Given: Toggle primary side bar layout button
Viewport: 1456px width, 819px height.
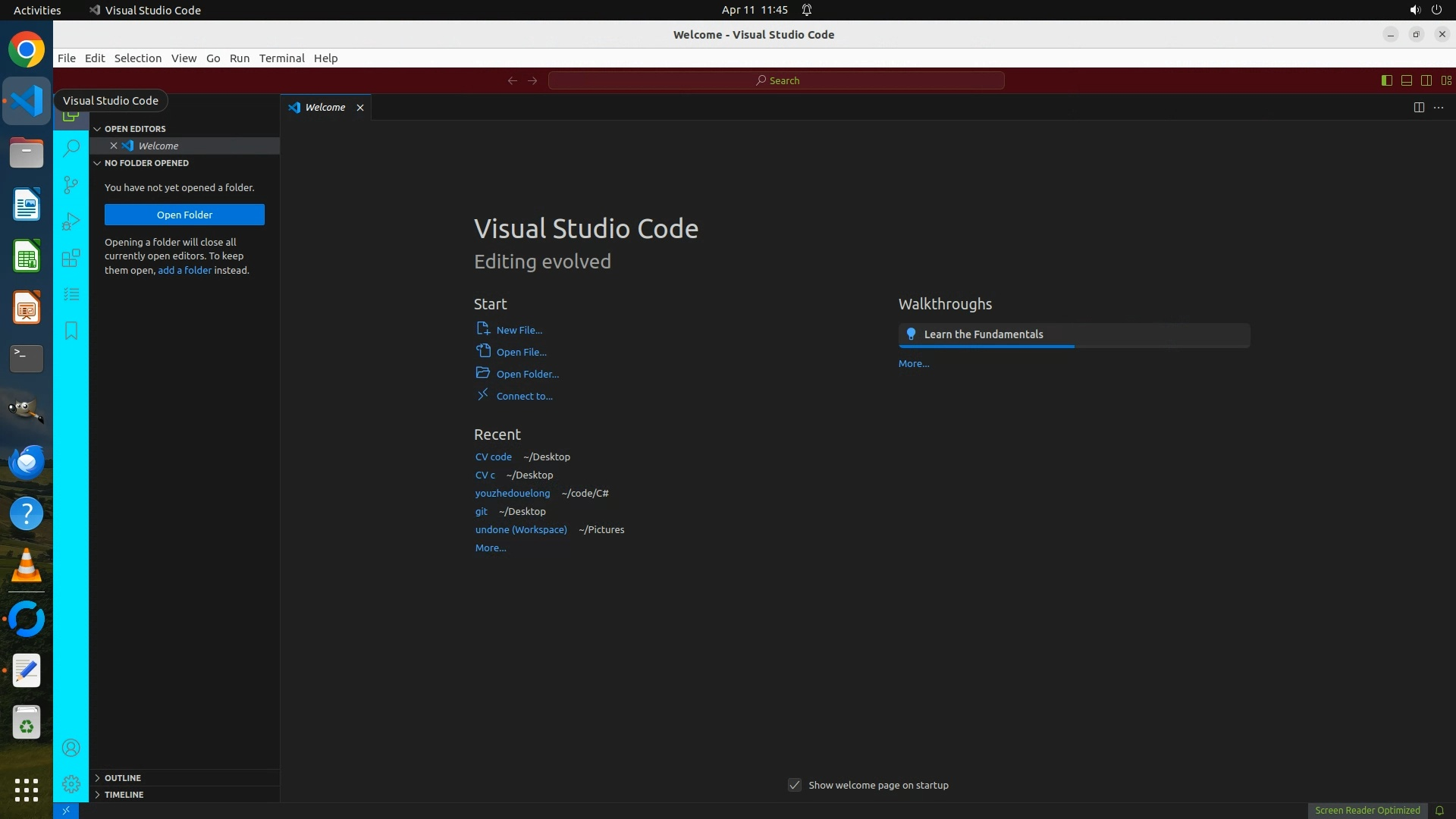Looking at the screenshot, I should click(1386, 80).
